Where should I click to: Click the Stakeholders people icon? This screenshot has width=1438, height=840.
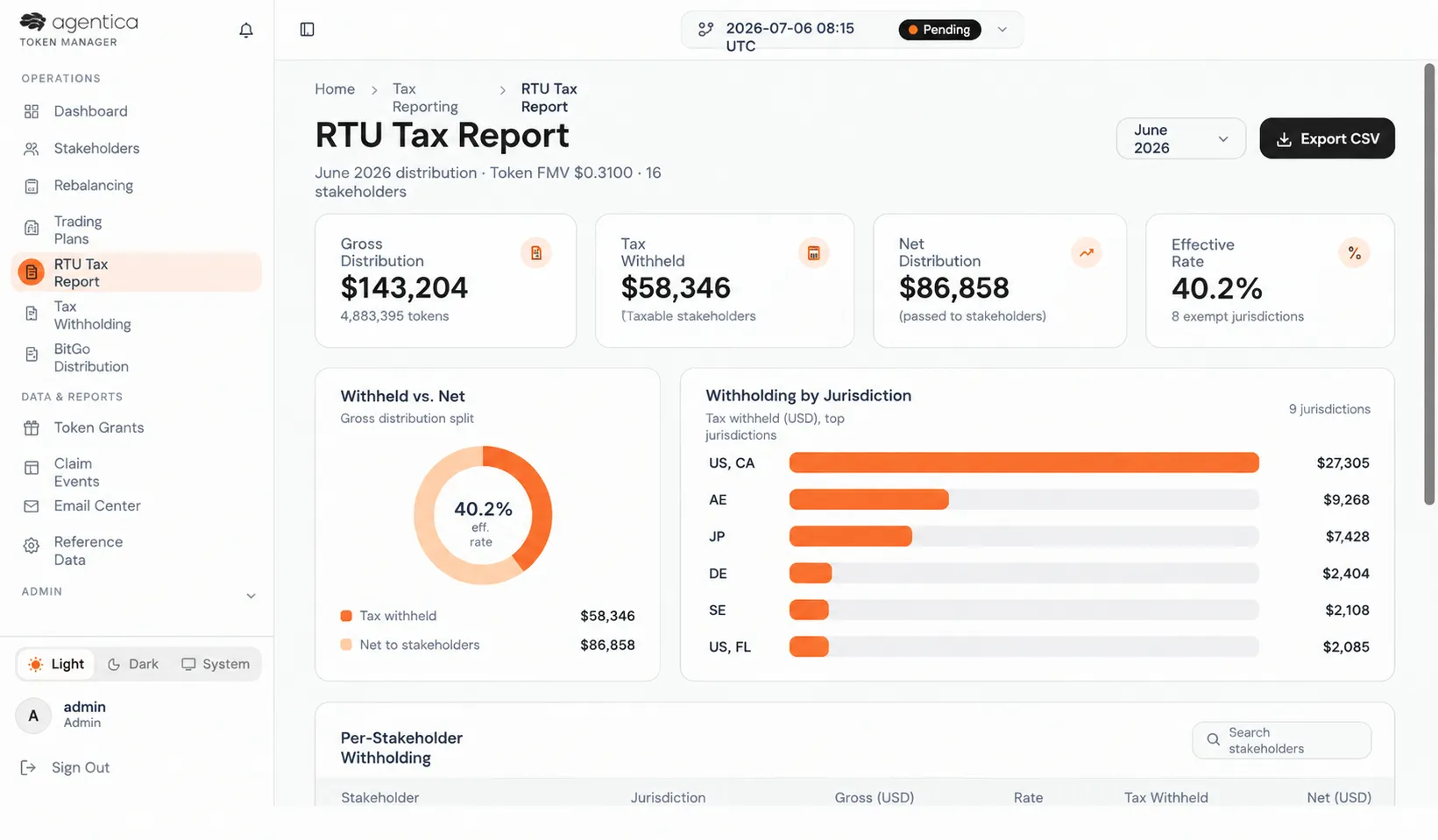point(32,149)
